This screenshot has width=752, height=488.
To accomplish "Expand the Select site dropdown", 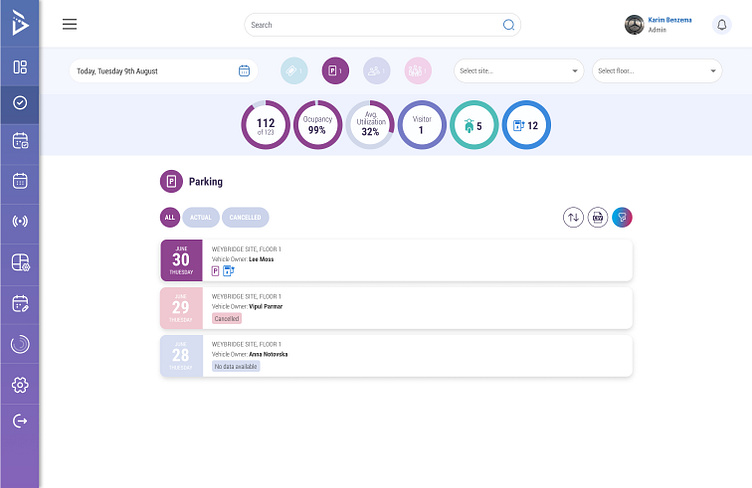I will (518, 71).
